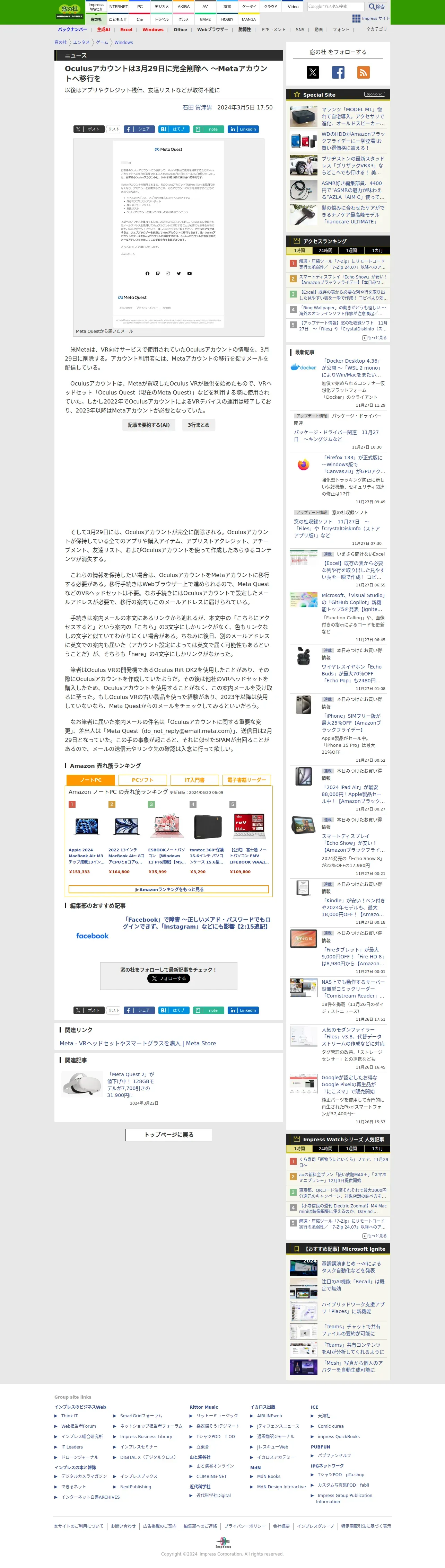
Task: Click バックナンバー in the menu bar
Action: click(x=72, y=29)
